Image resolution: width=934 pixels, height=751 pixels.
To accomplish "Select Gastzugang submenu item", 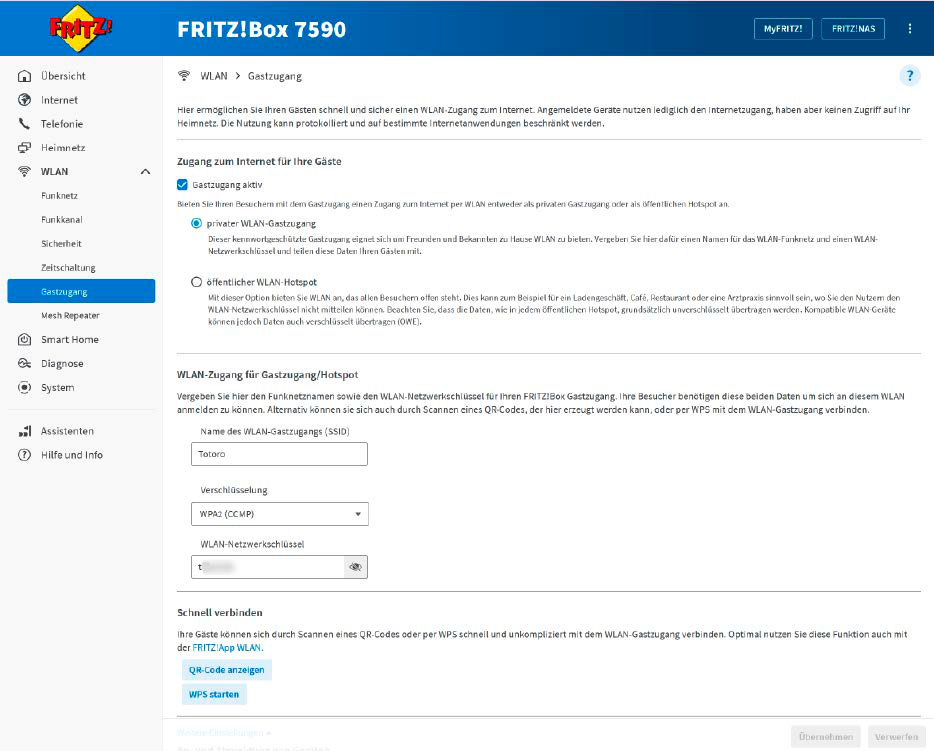I will tap(81, 291).
